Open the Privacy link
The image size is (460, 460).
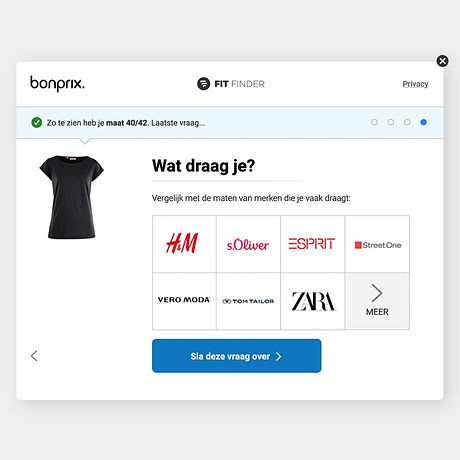tap(415, 84)
